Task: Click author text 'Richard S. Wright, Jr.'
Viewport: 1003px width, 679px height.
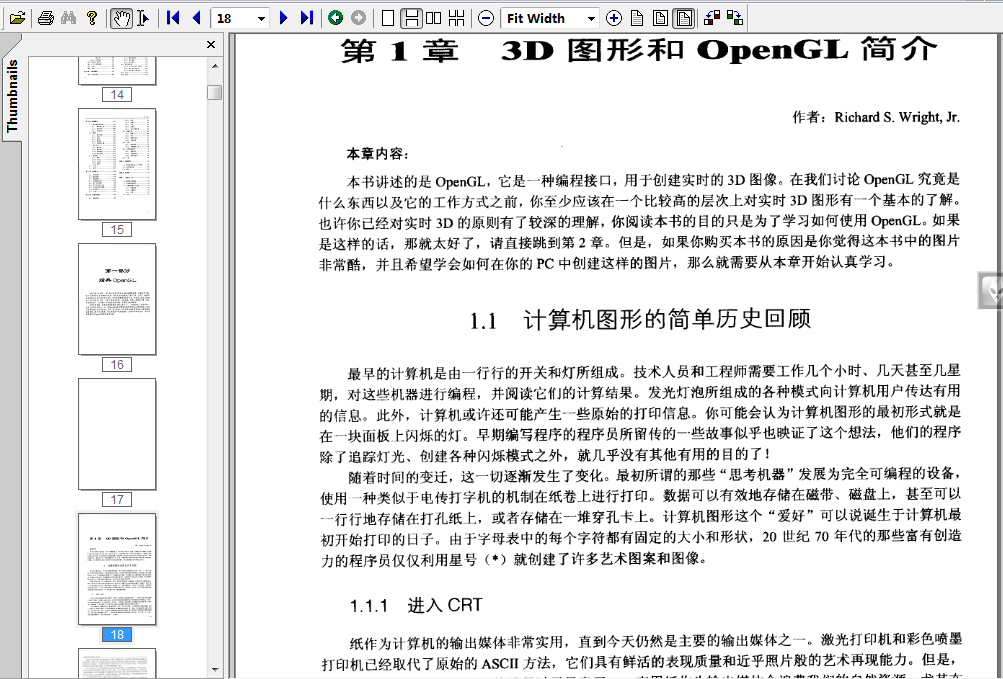Action: [897, 117]
